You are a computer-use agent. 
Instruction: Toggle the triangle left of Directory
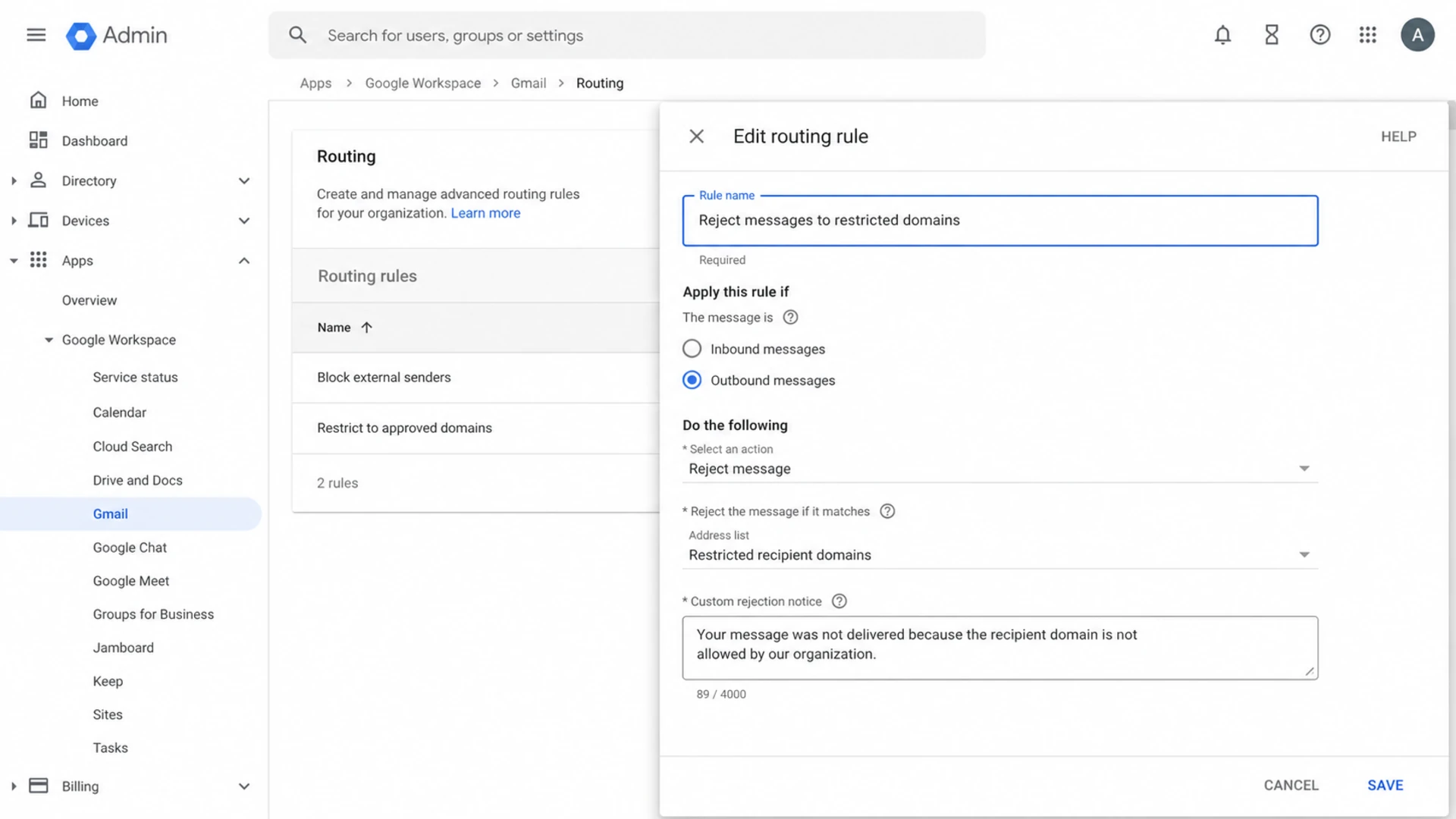click(14, 180)
